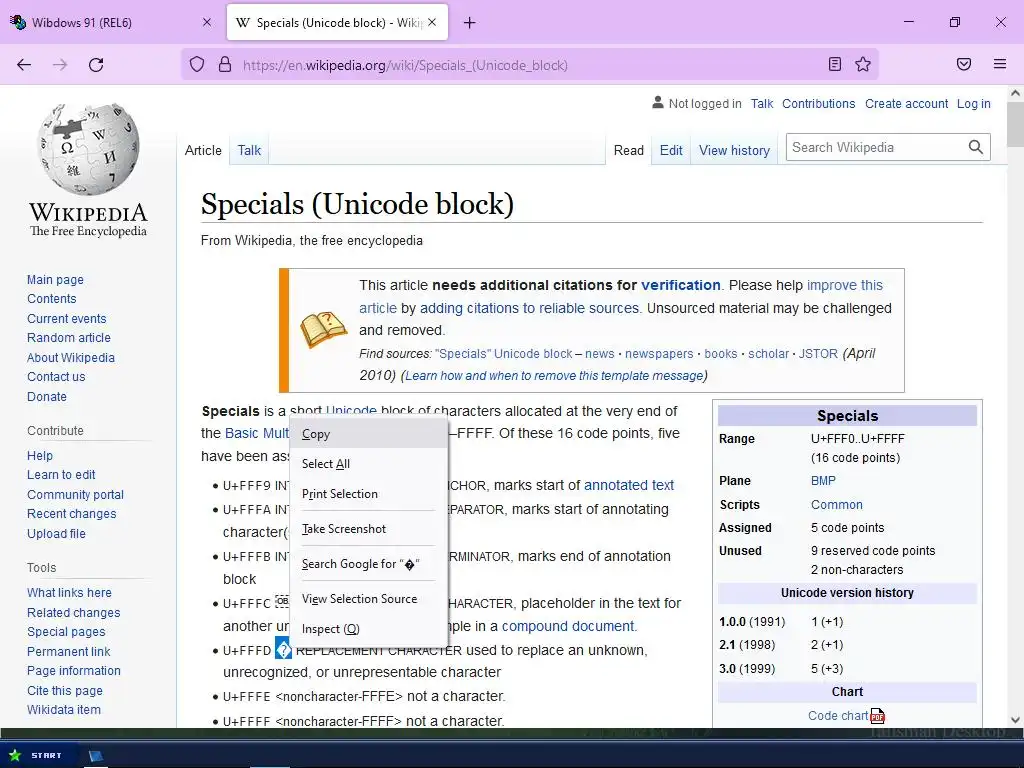Open the Wikidata item link
Screen dimensions: 1024x768
coord(64,709)
